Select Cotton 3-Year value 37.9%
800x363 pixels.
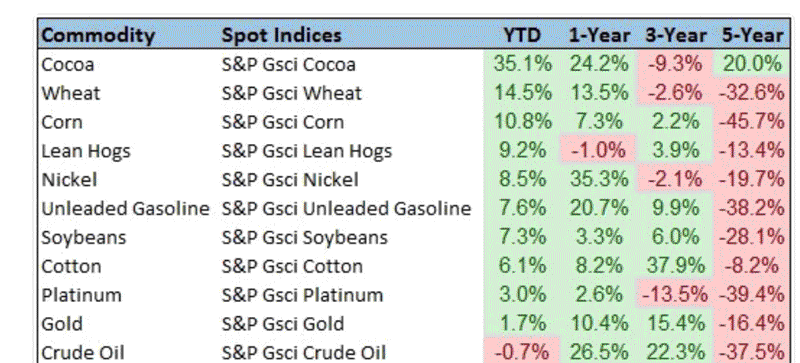click(676, 265)
